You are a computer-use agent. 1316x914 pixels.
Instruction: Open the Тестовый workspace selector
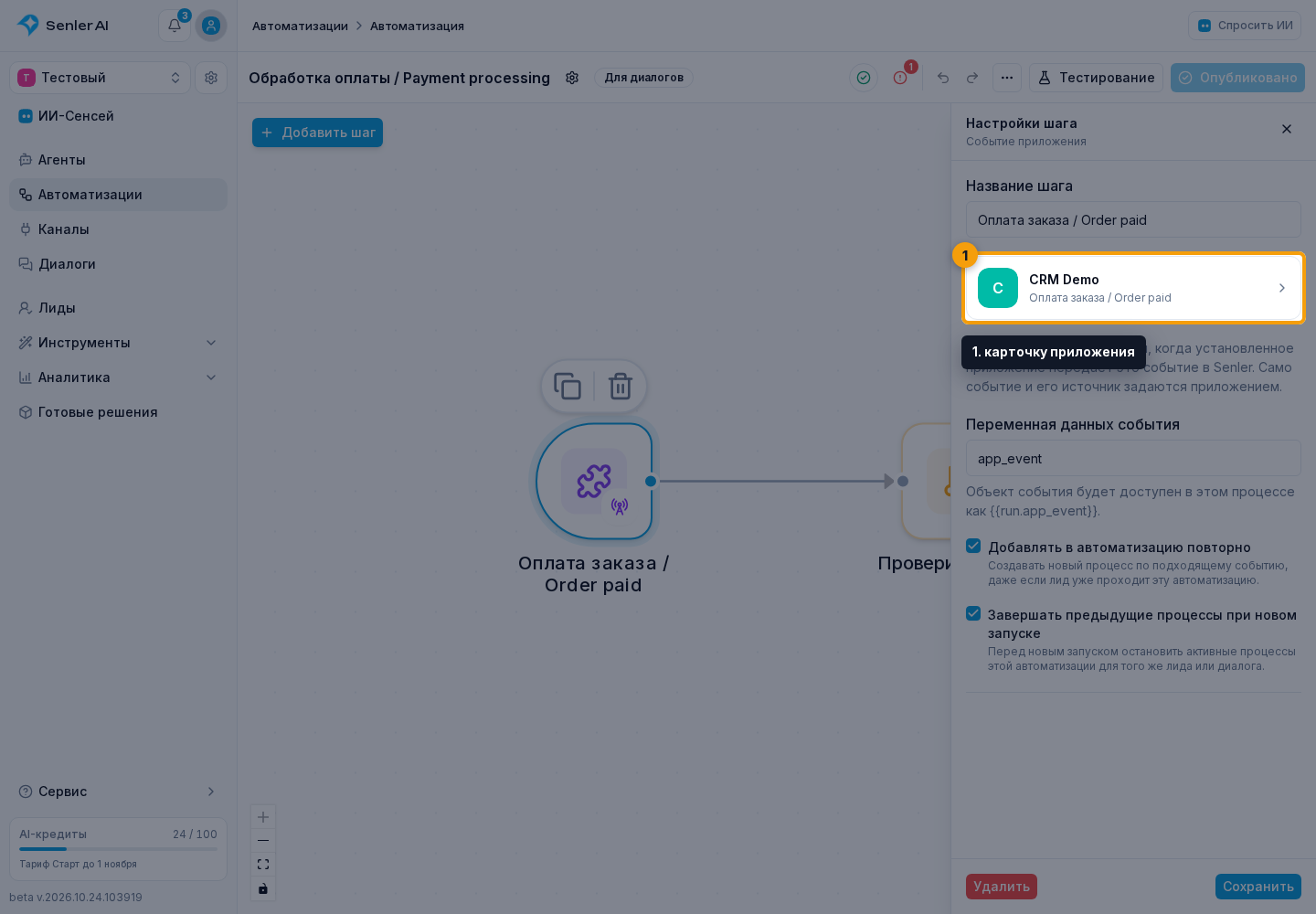click(x=101, y=78)
